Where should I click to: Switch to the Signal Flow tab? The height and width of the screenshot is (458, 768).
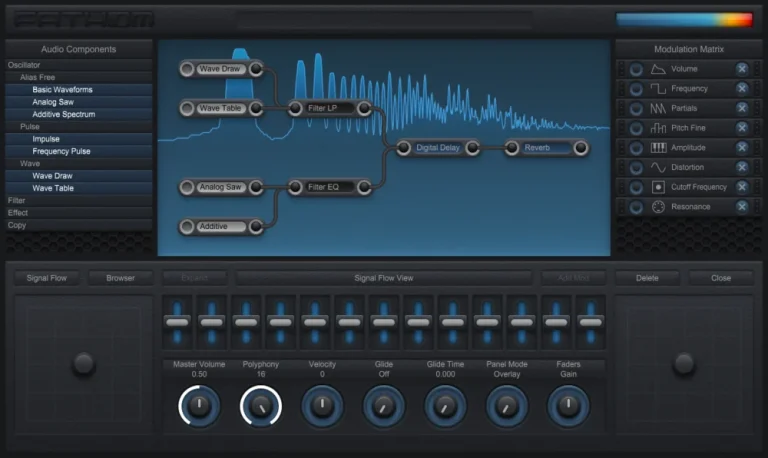tap(47, 278)
